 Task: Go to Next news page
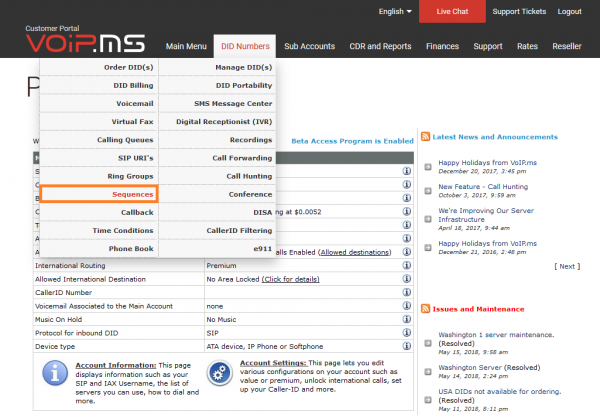click(x=567, y=266)
